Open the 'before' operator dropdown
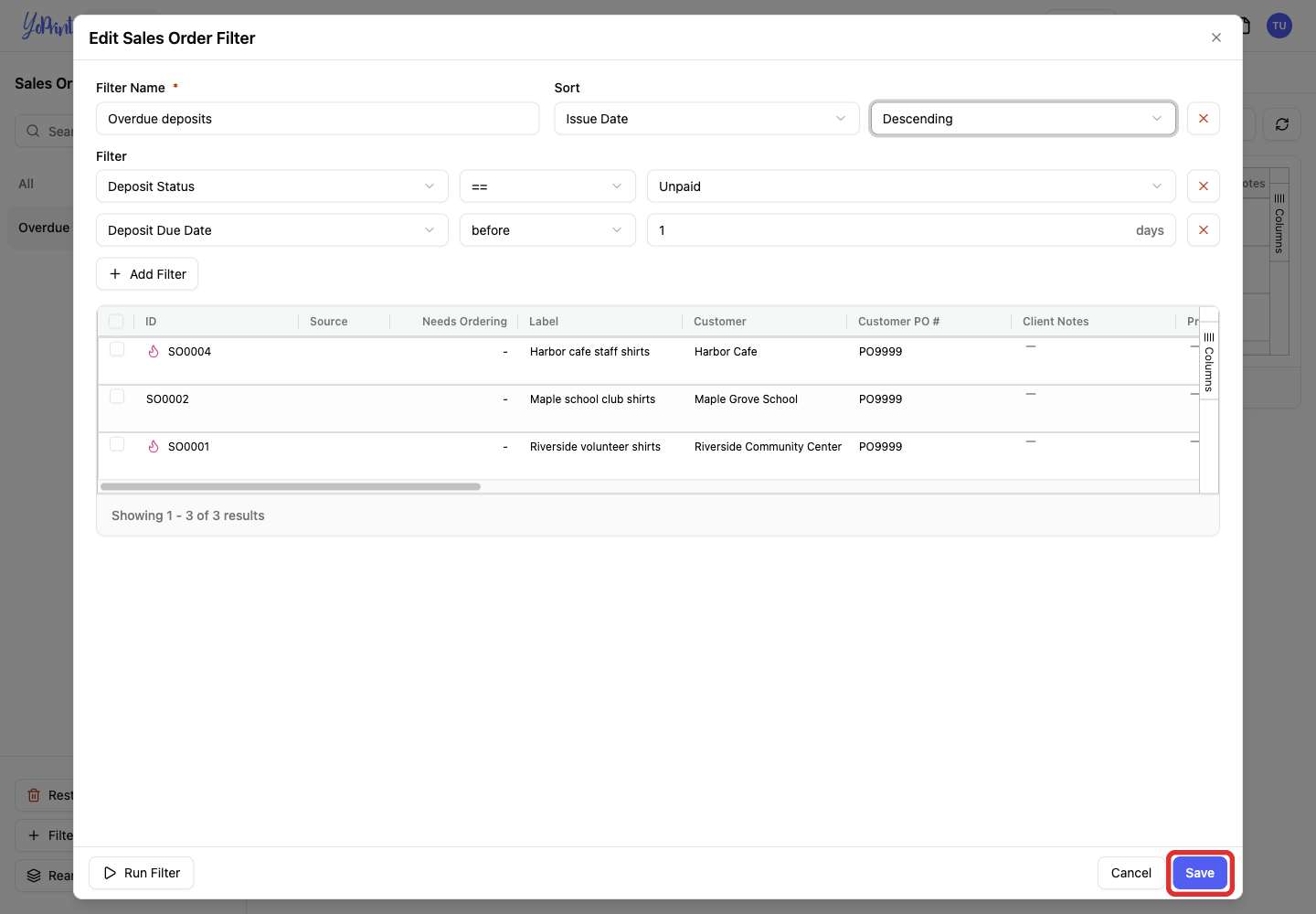 547,230
